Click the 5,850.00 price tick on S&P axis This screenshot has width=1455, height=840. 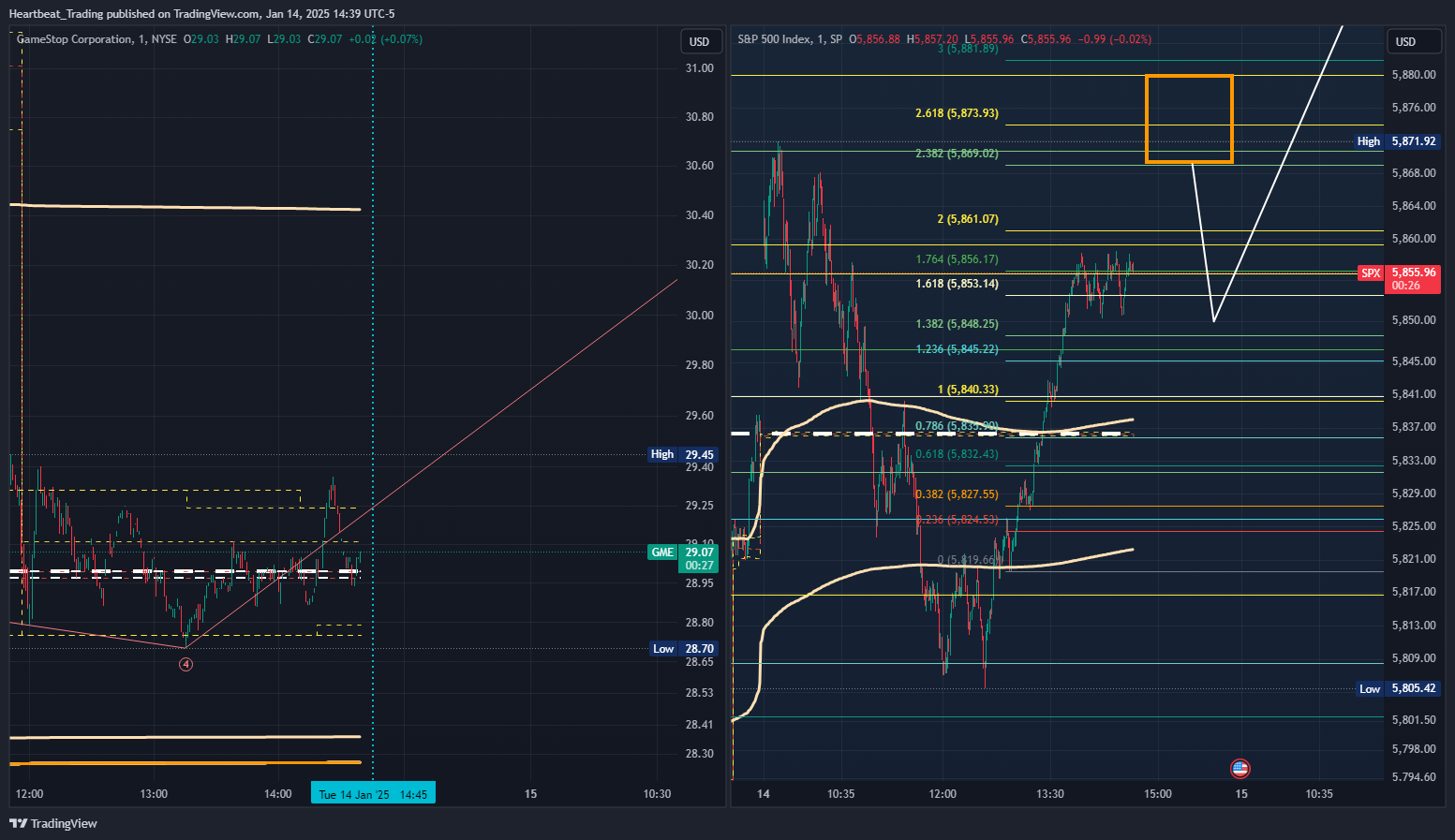coord(1414,320)
